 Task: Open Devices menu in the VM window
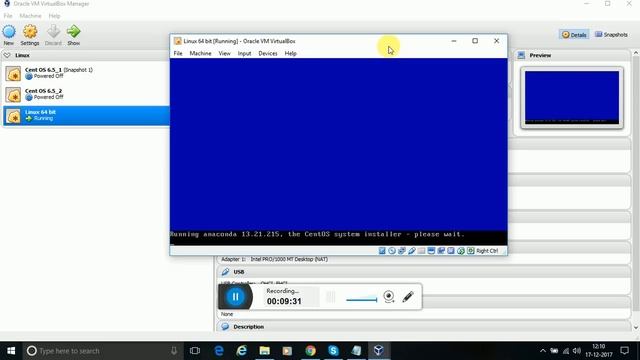(x=268, y=53)
